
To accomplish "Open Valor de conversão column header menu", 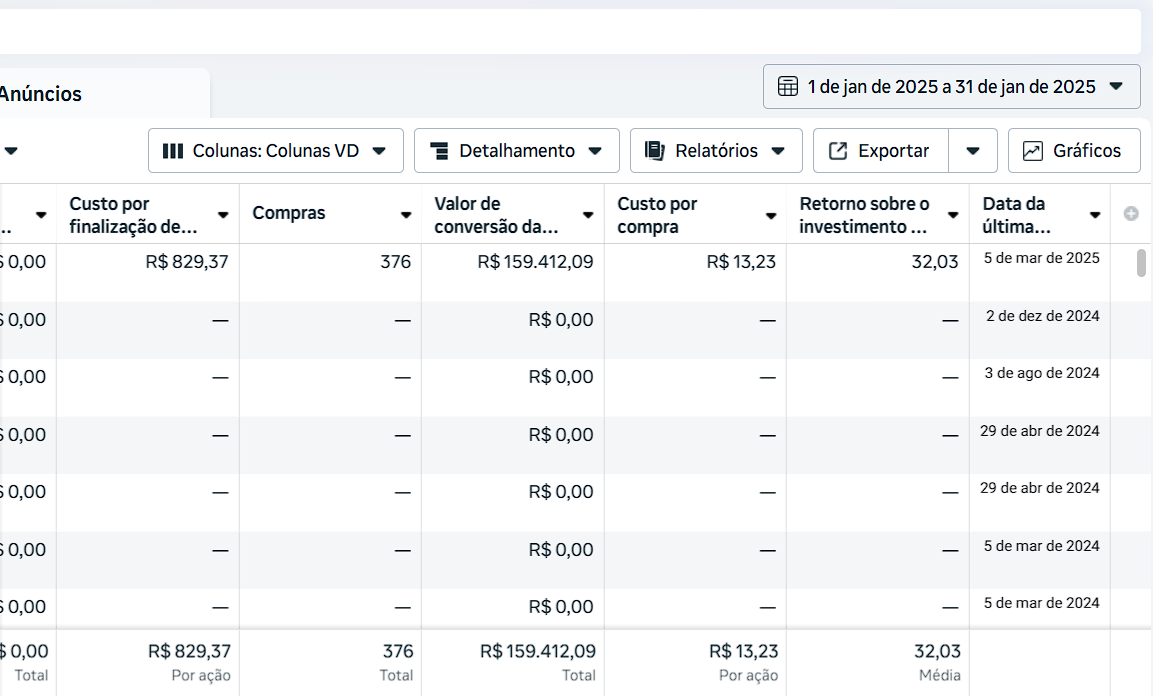I will click(589, 215).
